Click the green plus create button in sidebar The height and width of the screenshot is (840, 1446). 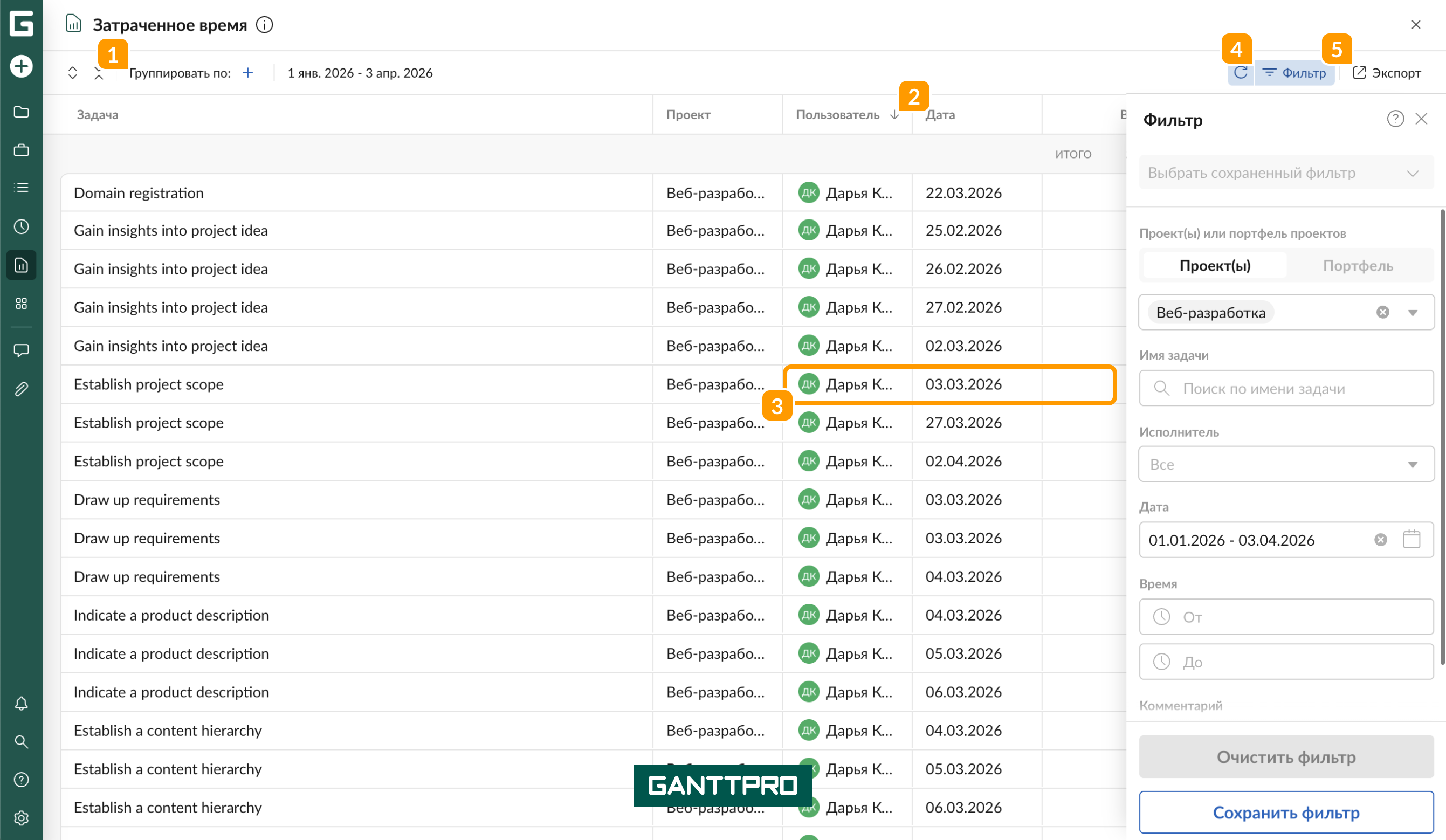click(x=21, y=66)
